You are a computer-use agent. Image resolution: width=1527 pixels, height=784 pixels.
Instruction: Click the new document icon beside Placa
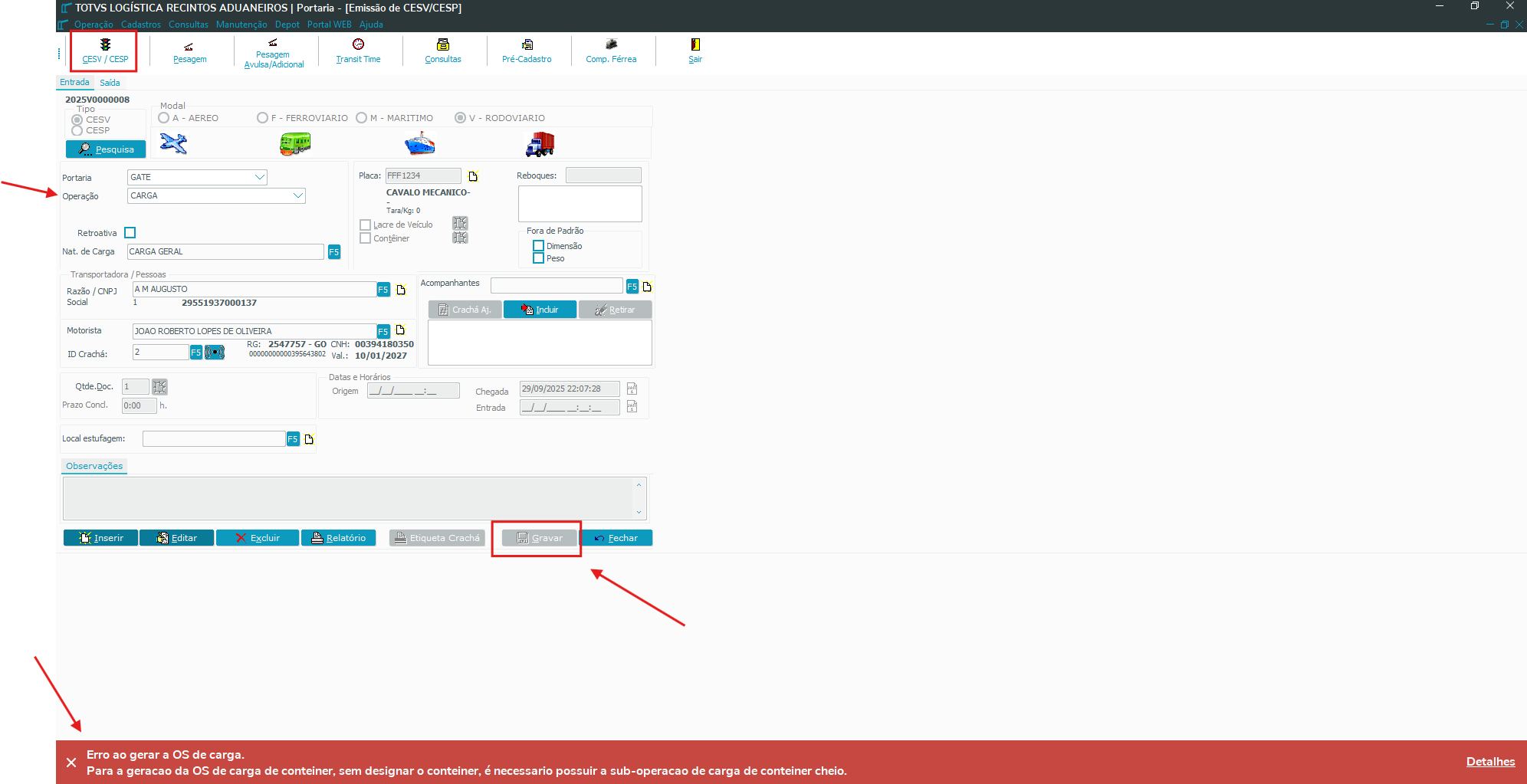(x=474, y=175)
